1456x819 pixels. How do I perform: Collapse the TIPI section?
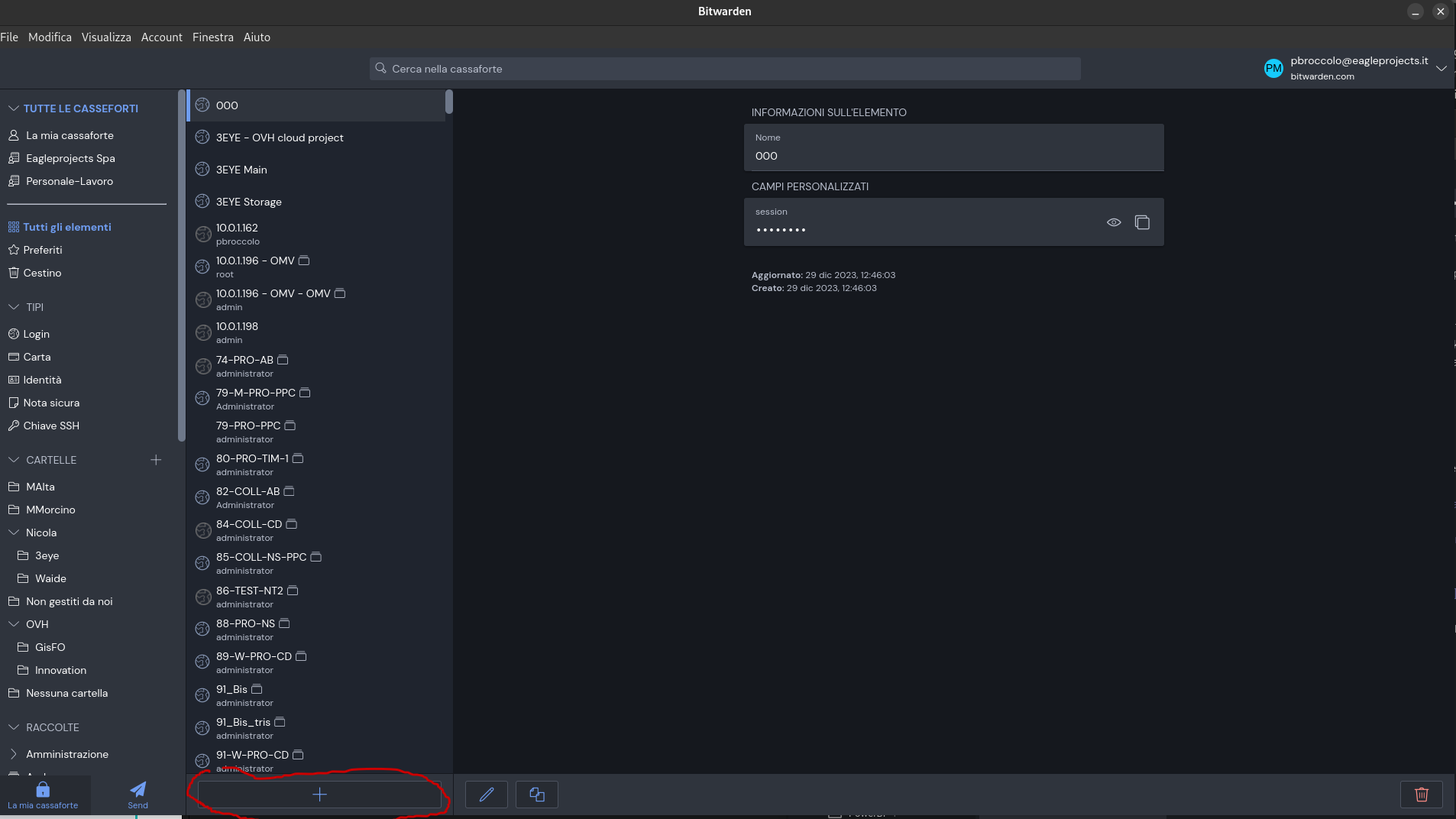(x=14, y=307)
